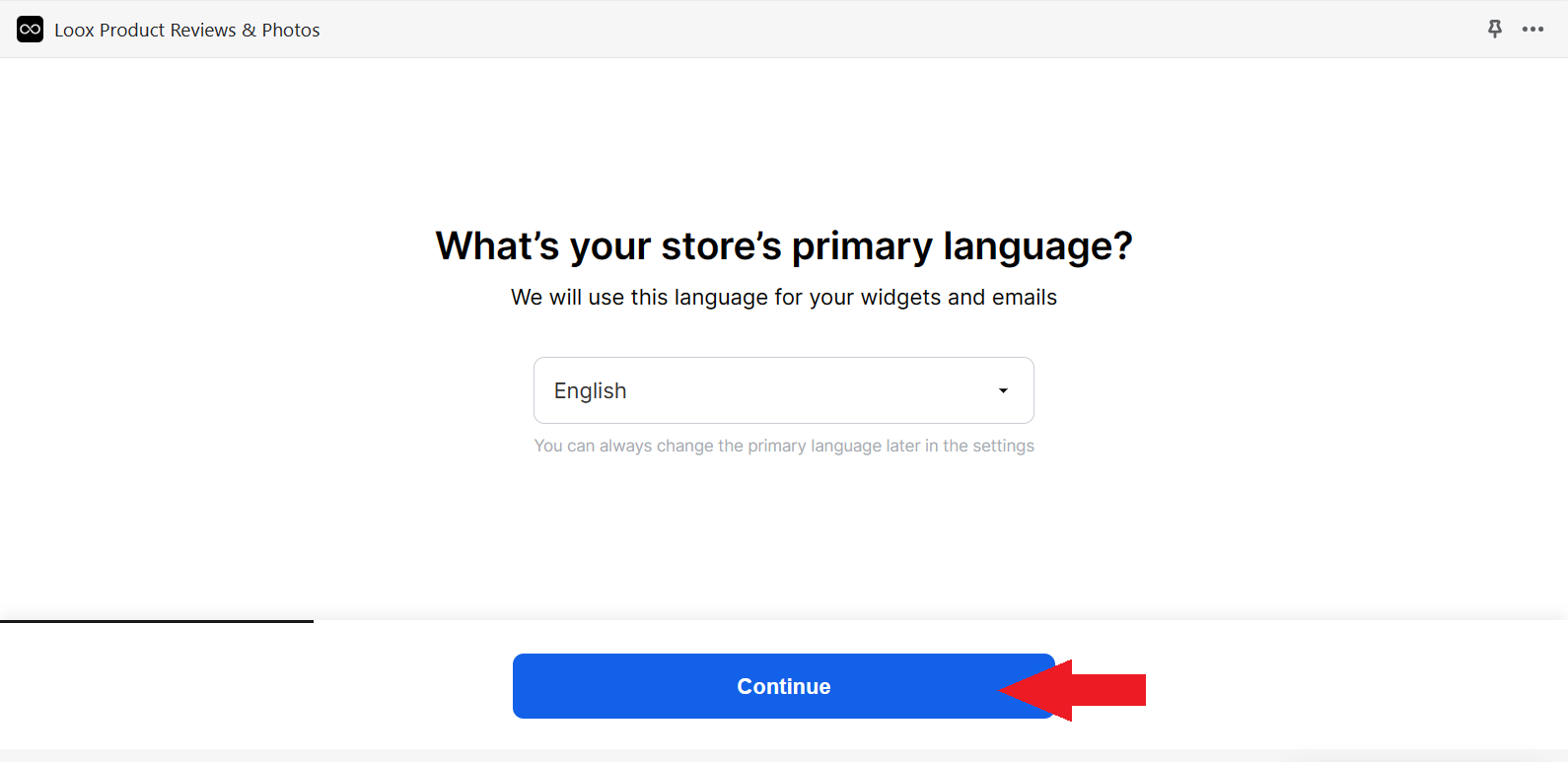Click the dark filled onboarding progress segment

[157, 621]
